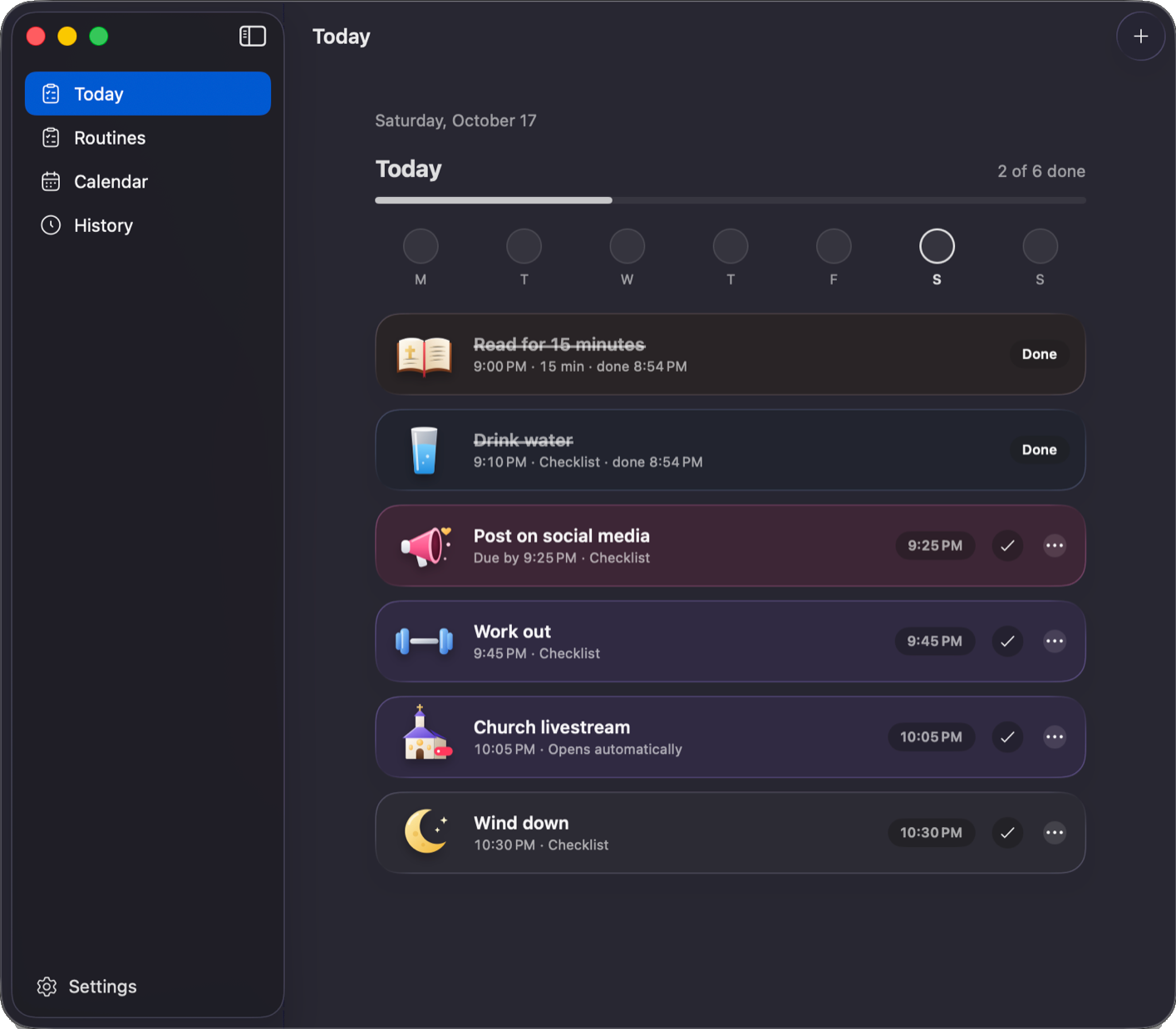Screen dimensions: 1176x1029
Task: Show the History section
Action: (148, 226)
